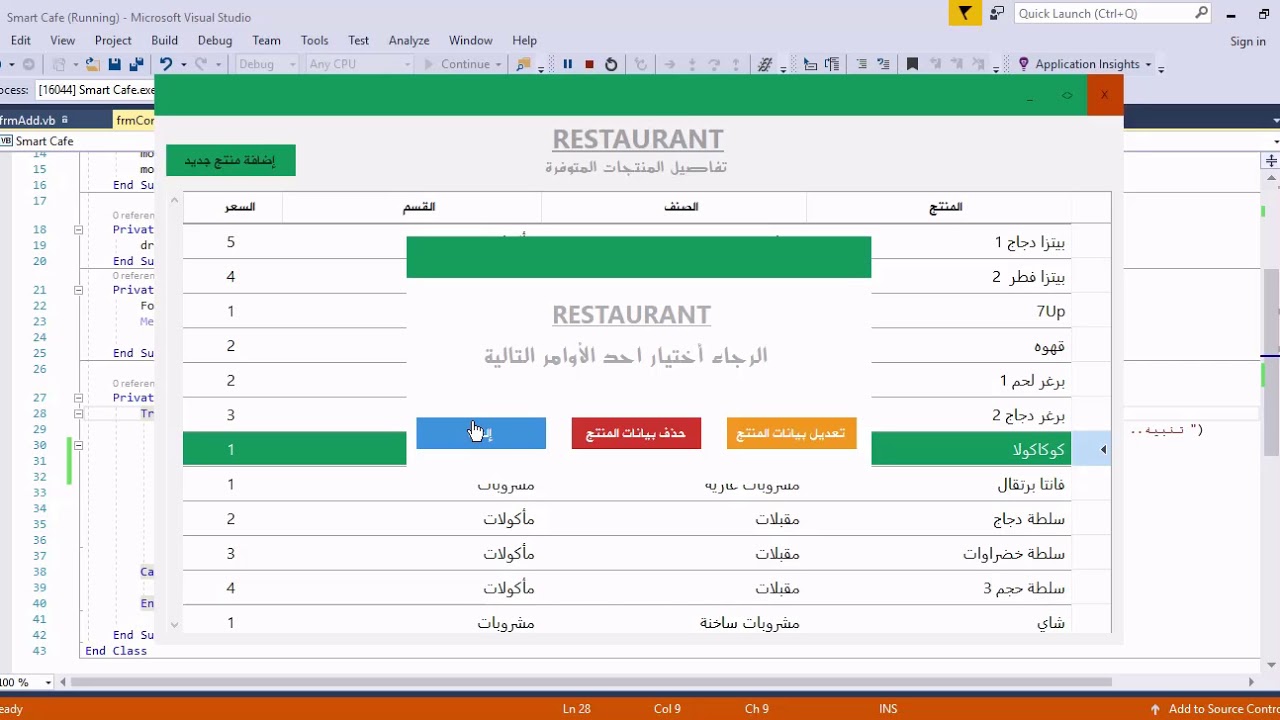Open the Test menu
The image size is (1280, 720).
(x=358, y=40)
